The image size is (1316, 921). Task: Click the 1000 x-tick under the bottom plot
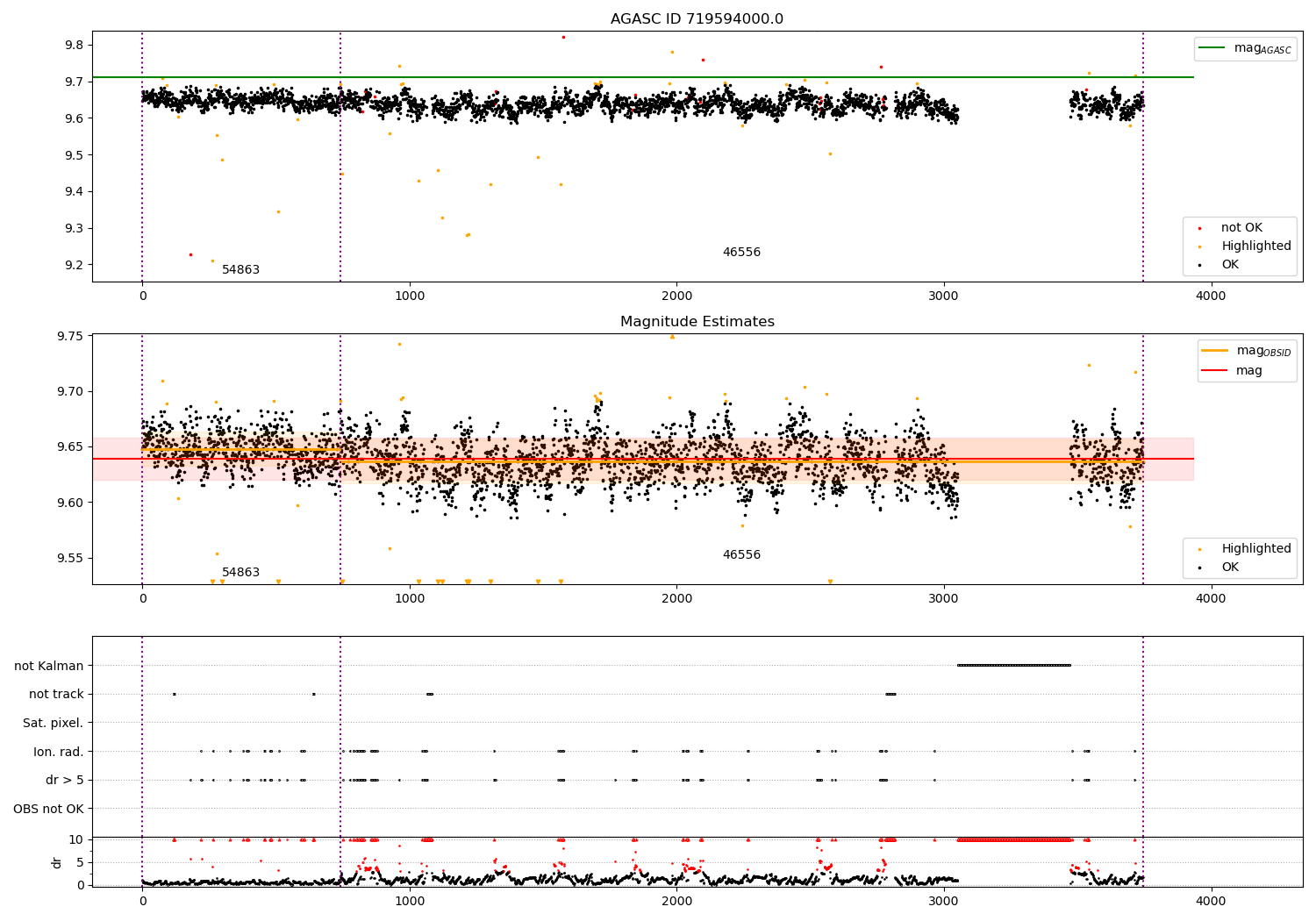point(410,902)
